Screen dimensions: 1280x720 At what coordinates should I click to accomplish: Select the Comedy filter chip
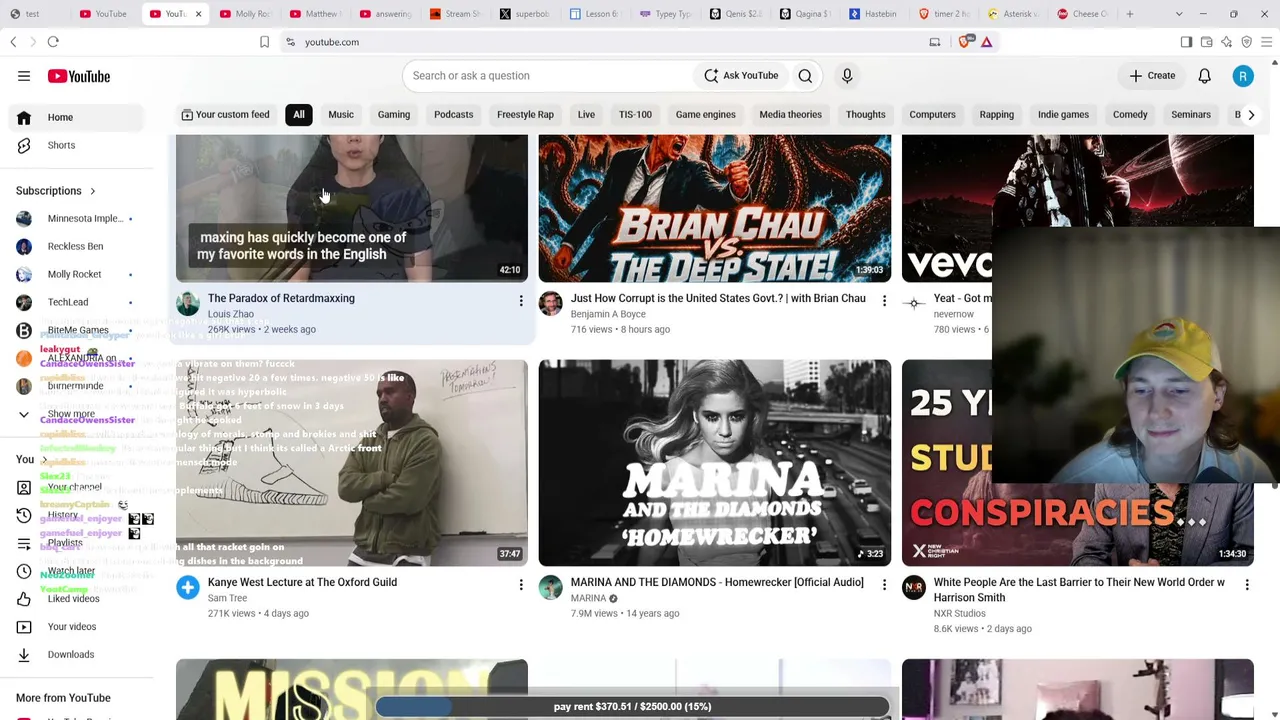pos(1130,115)
